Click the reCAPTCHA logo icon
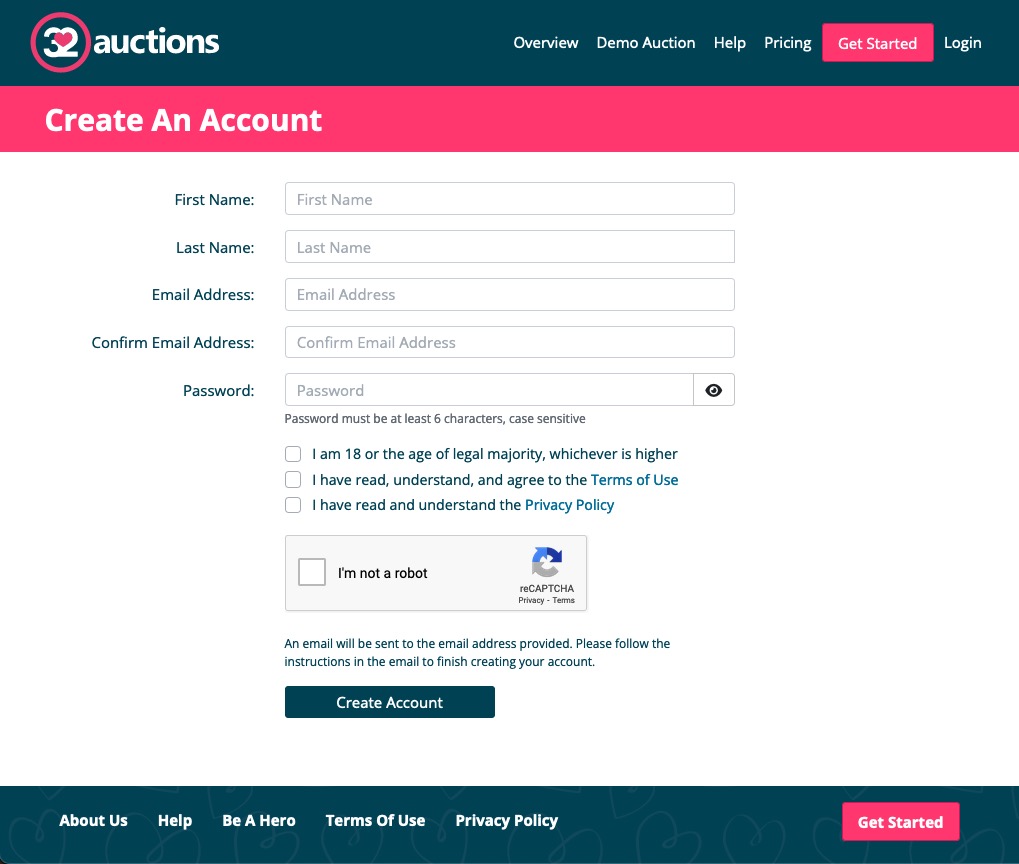Image resolution: width=1019 pixels, height=864 pixels. (x=546, y=563)
